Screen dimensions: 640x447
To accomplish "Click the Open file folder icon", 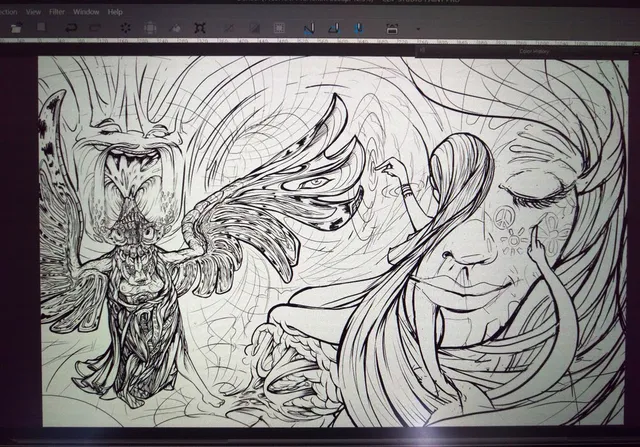I will [x=16, y=28].
